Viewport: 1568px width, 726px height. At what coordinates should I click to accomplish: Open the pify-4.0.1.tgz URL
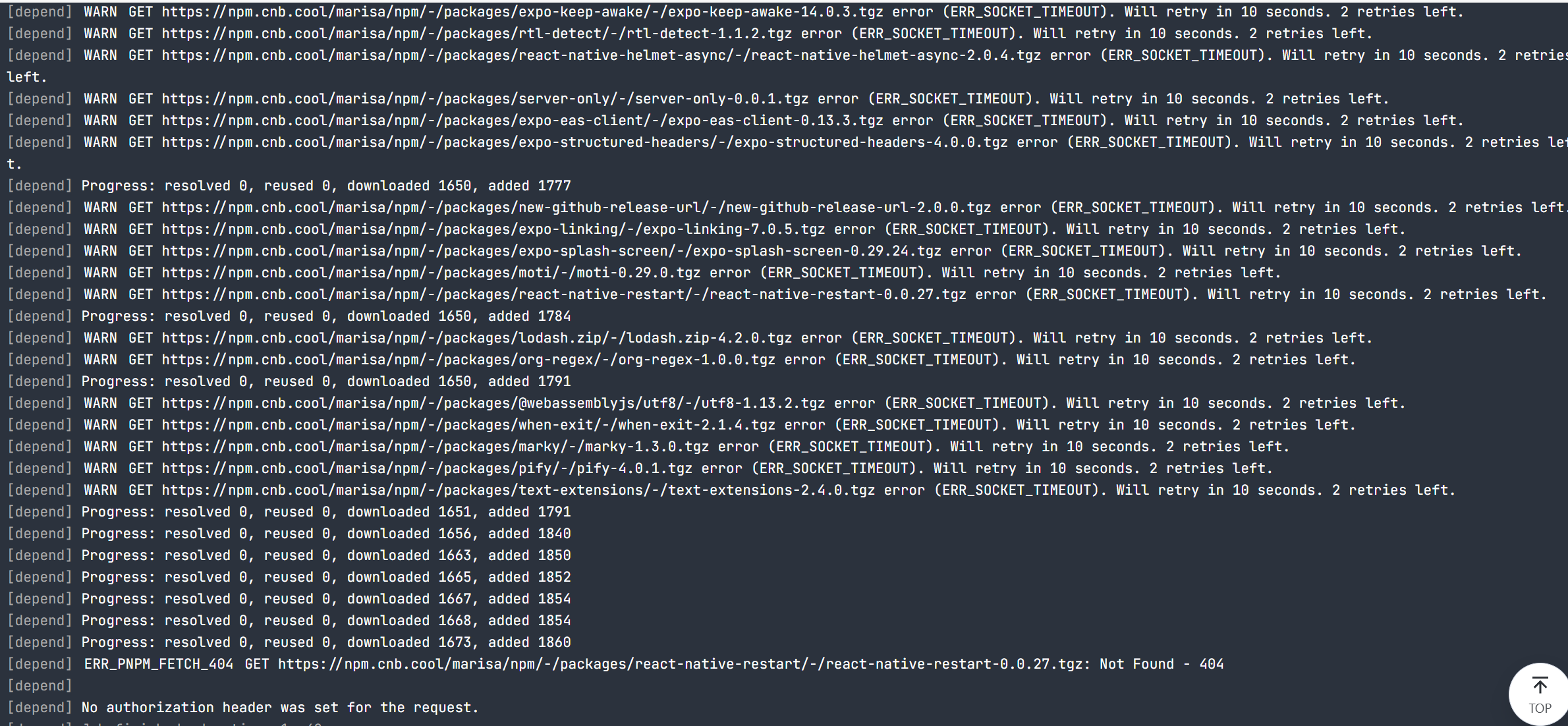427,468
